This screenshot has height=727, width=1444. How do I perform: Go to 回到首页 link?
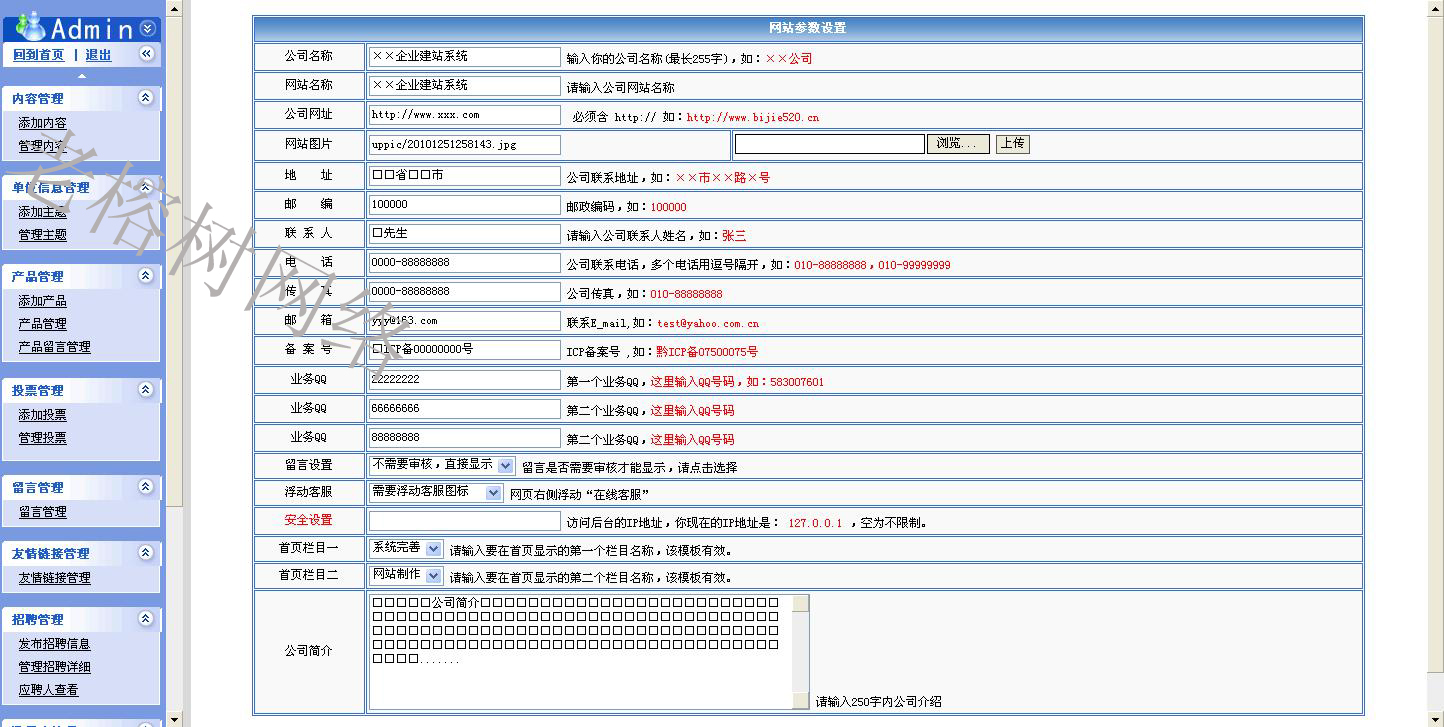coord(39,55)
